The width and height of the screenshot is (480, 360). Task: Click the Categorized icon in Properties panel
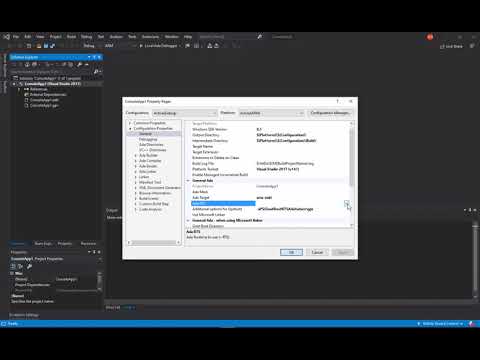click(13, 266)
